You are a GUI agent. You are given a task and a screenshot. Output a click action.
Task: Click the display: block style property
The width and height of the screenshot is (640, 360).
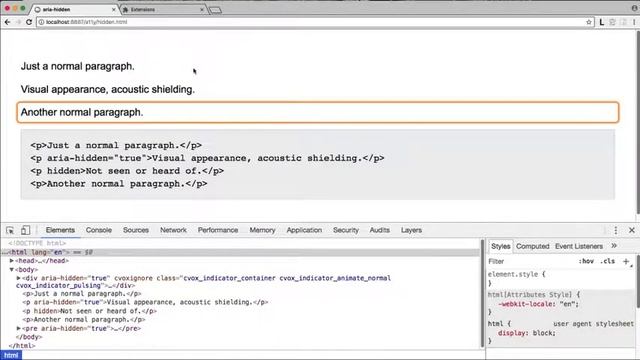click(527, 333)
